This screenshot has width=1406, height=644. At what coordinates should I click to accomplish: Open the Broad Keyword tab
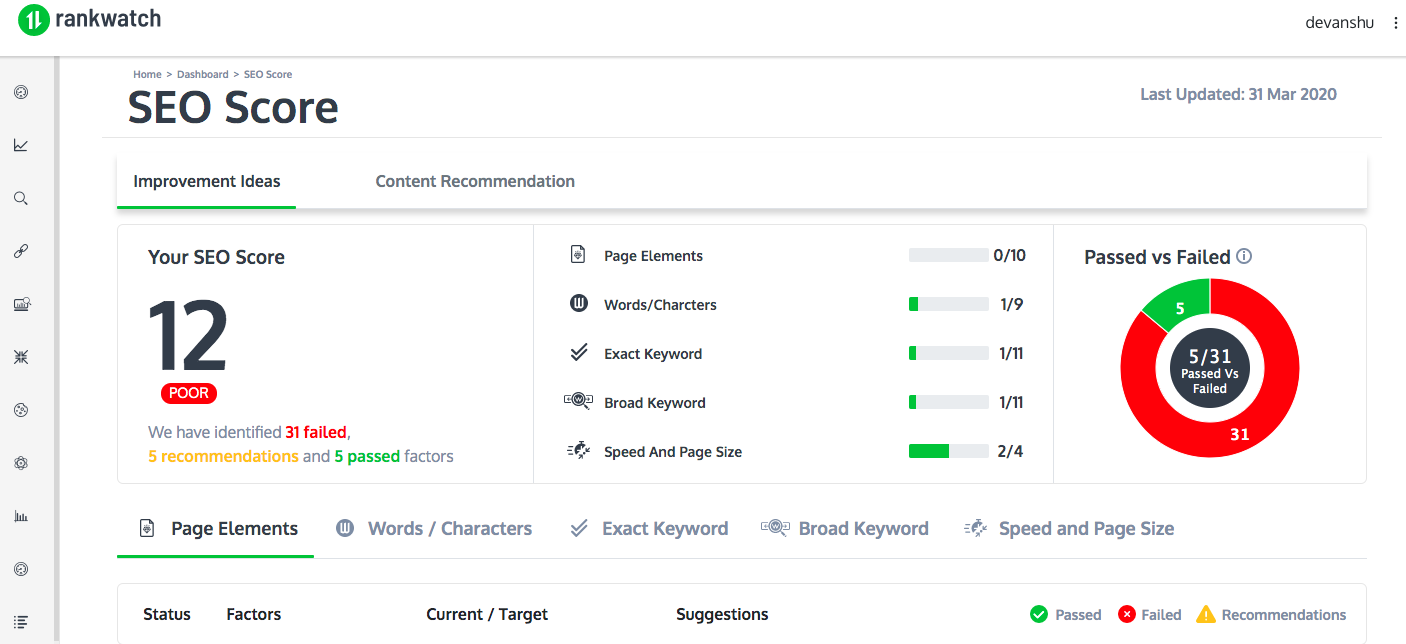click(845, 528)
